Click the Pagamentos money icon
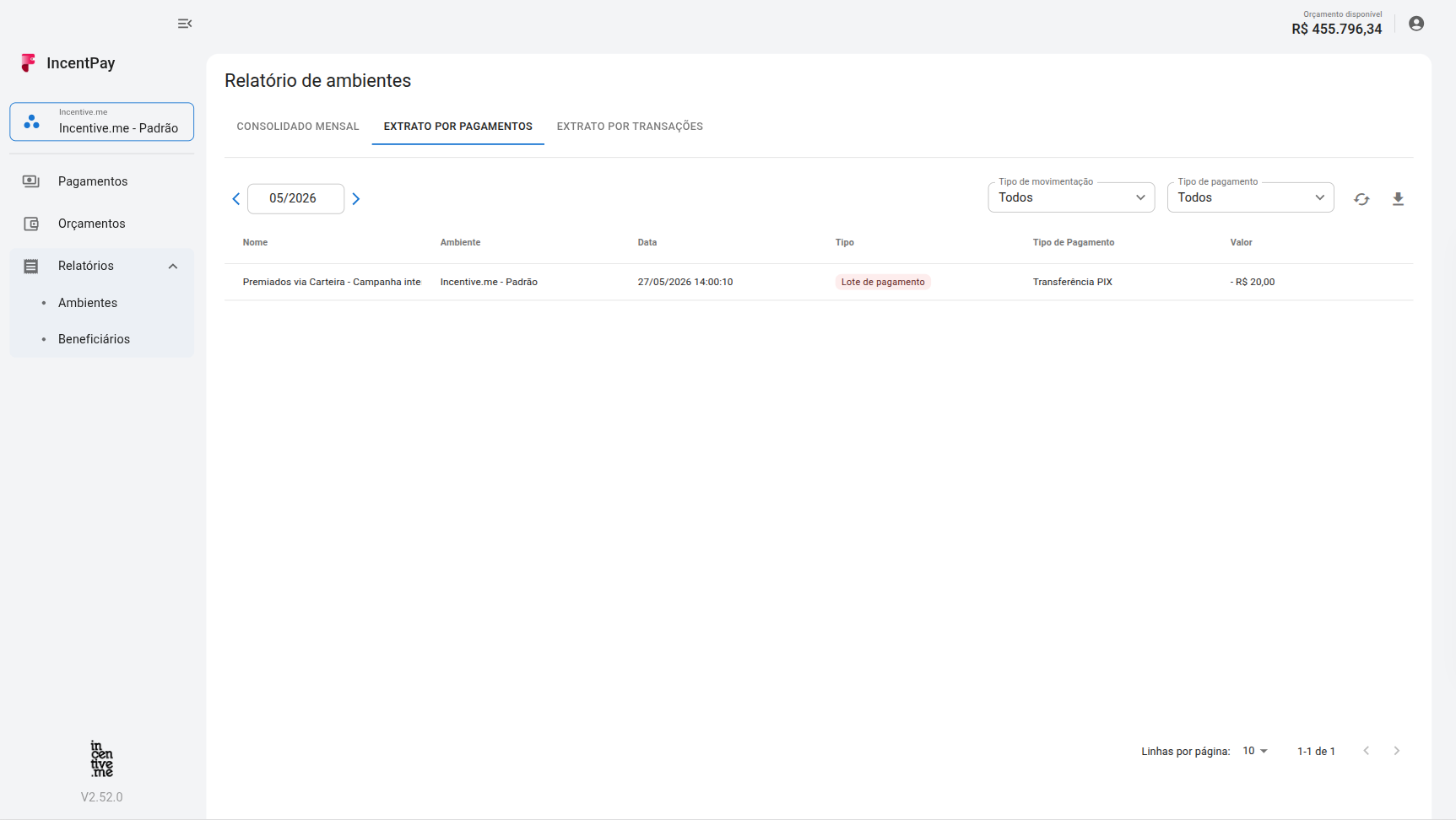Screen dimensions: 1456x820 (31, 181)
